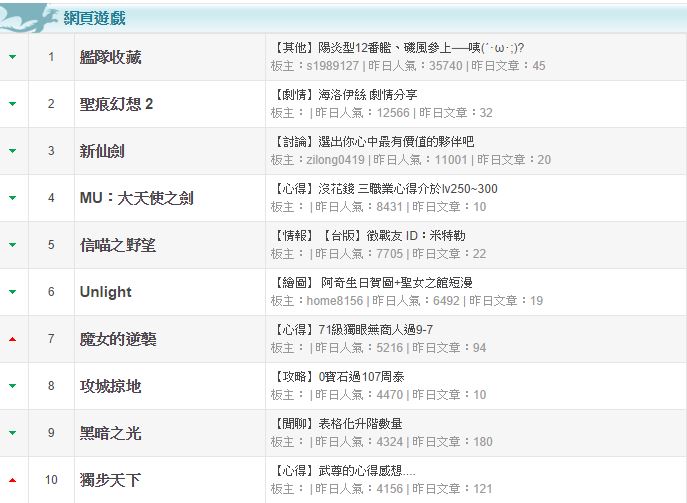Image resolution: width=687 pixels, height=503 pixels.
Task: Open the Unlight board link
Action: [105, 292]
